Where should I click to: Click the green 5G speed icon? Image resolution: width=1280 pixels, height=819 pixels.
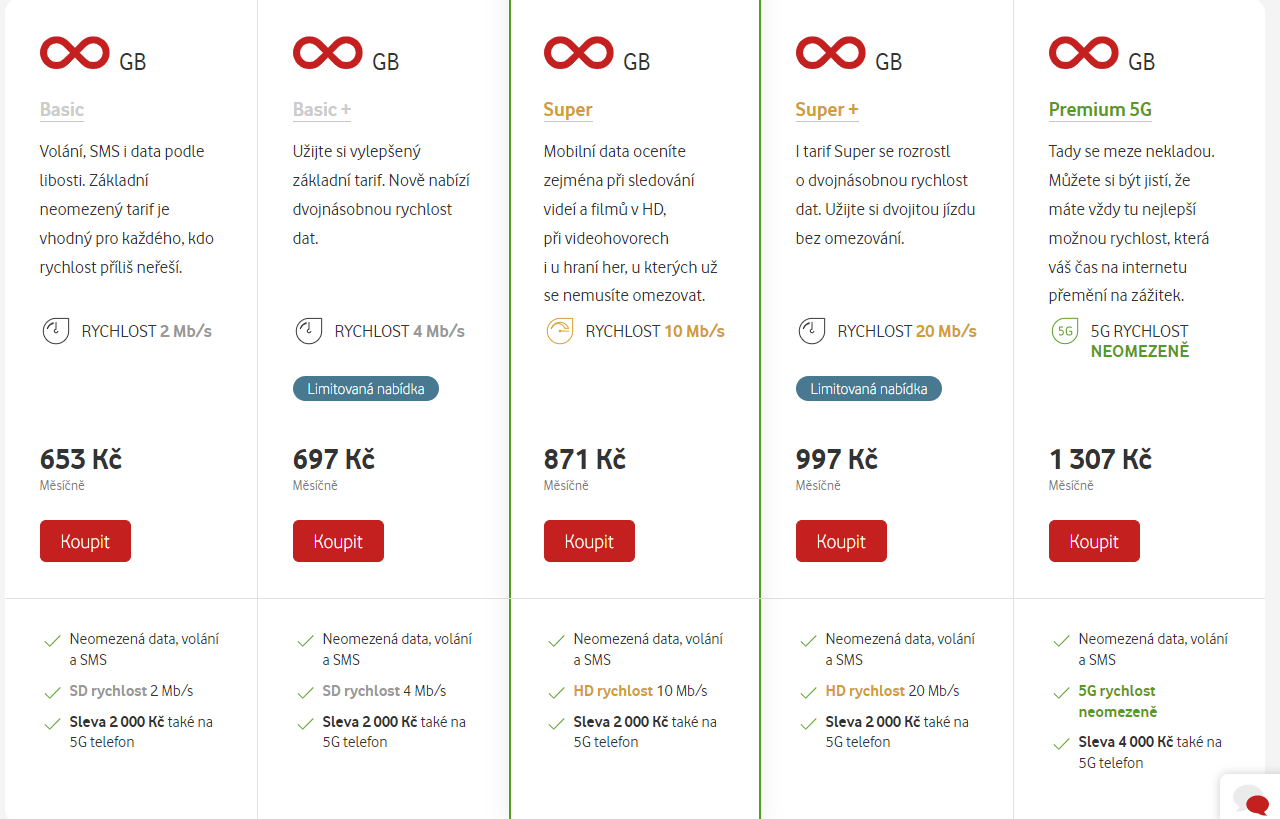point(1065,331)
